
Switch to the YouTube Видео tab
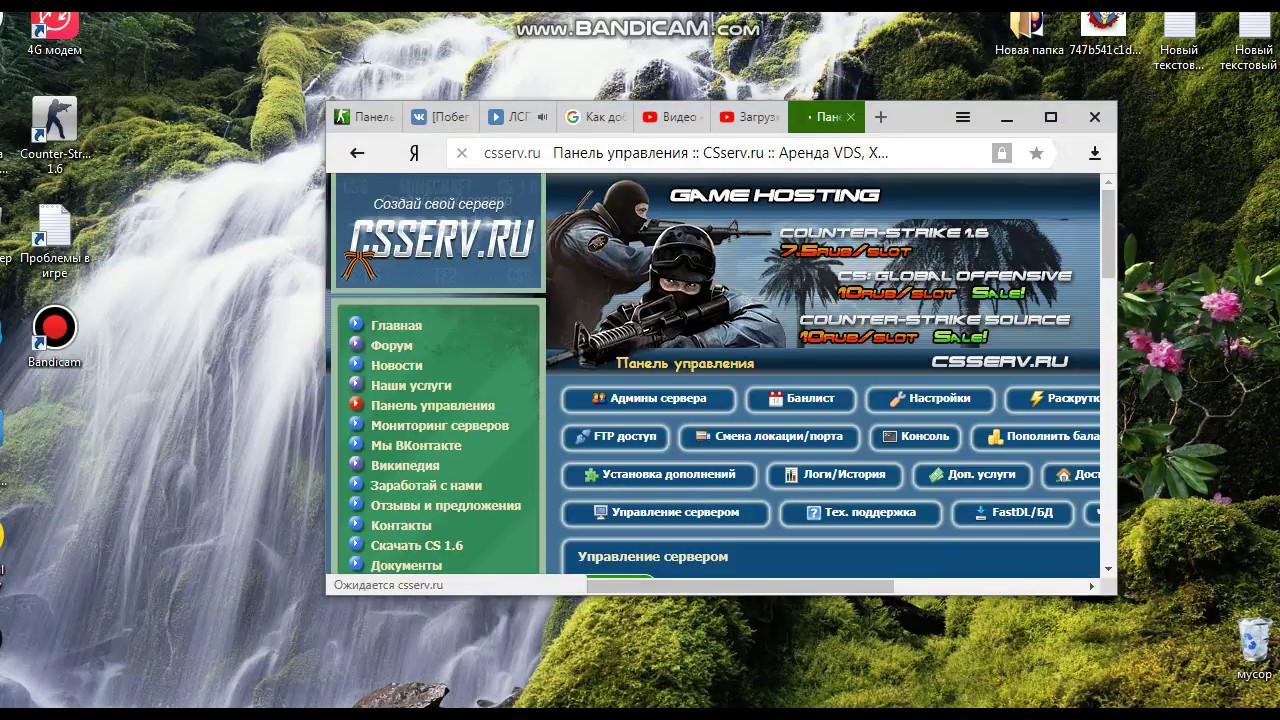coord(672,117)
